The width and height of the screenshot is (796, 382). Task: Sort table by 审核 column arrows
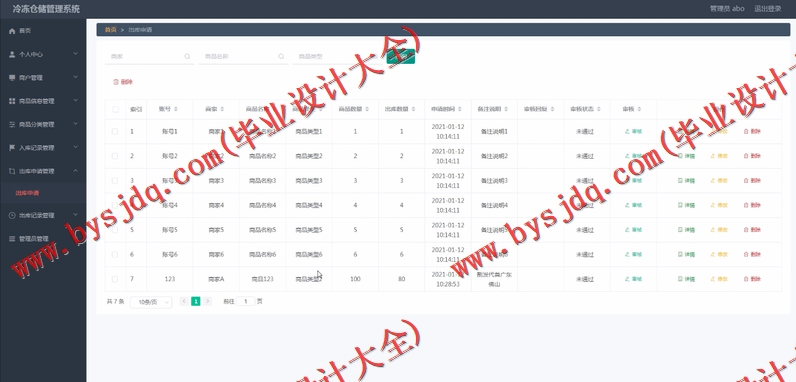click(x=639, y=109)
